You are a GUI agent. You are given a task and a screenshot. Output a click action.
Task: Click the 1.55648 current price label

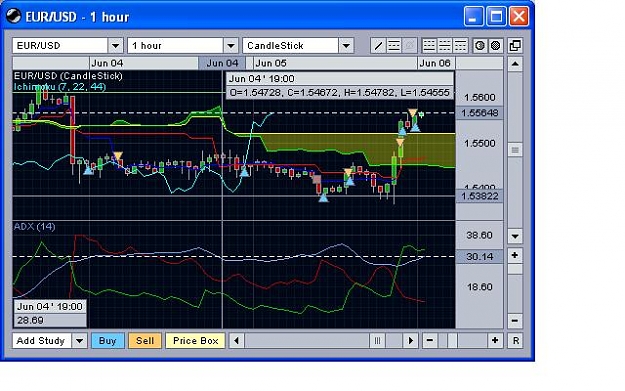(x=480, y=113)
